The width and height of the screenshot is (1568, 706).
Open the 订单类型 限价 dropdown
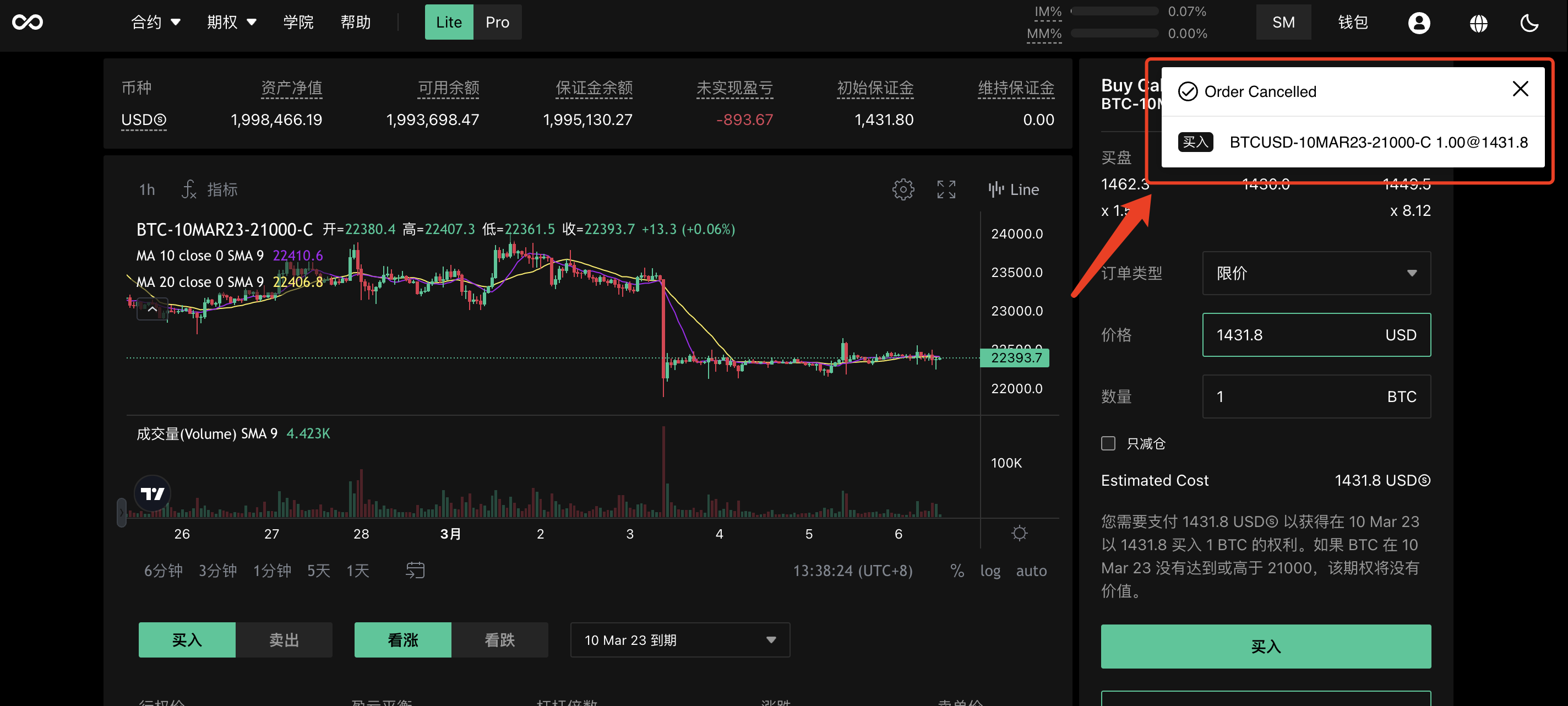(1316, 273)
